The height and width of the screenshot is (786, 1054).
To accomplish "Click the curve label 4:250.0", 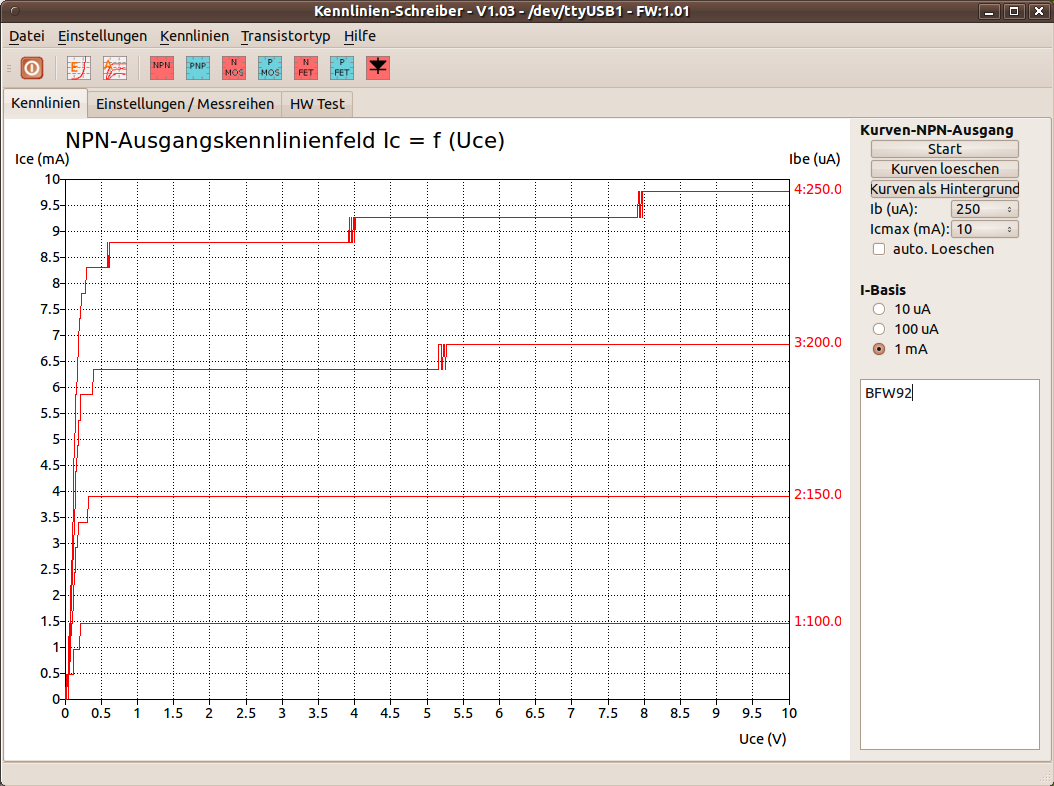I will pyautogui.click(x=818, y=190).
